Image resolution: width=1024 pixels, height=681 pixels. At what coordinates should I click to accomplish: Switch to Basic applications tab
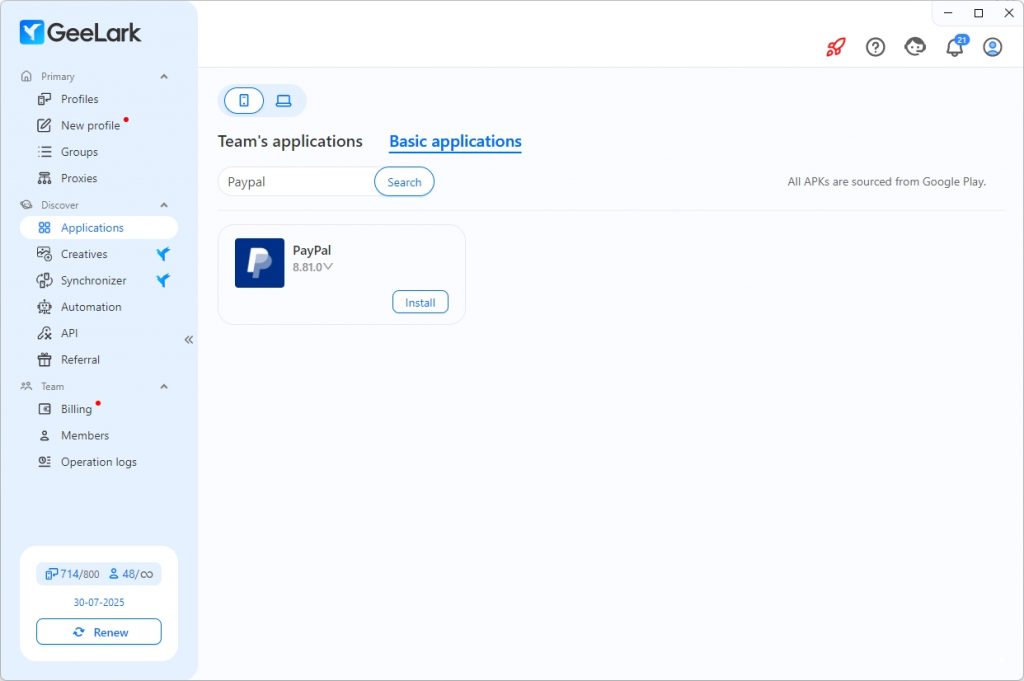pos(455,141)
